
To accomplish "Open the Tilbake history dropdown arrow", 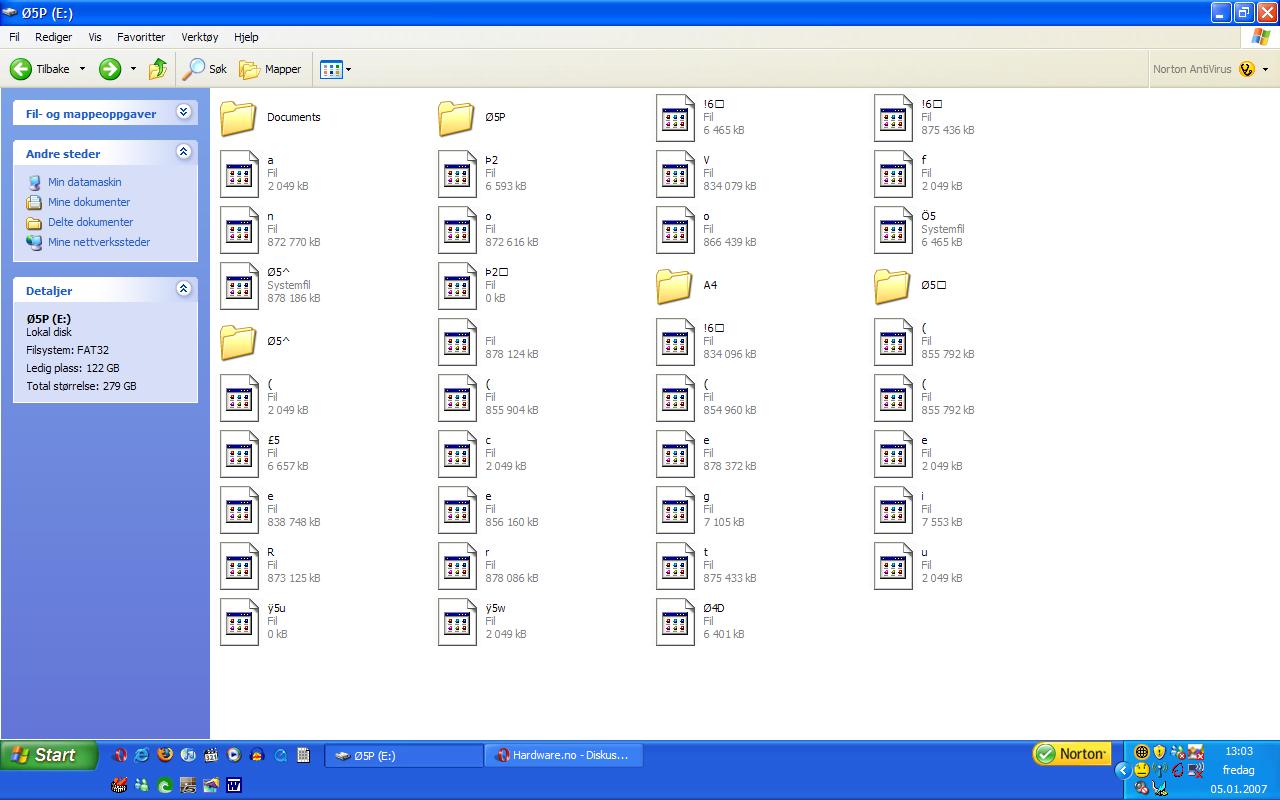I will [x=82, y=69].
